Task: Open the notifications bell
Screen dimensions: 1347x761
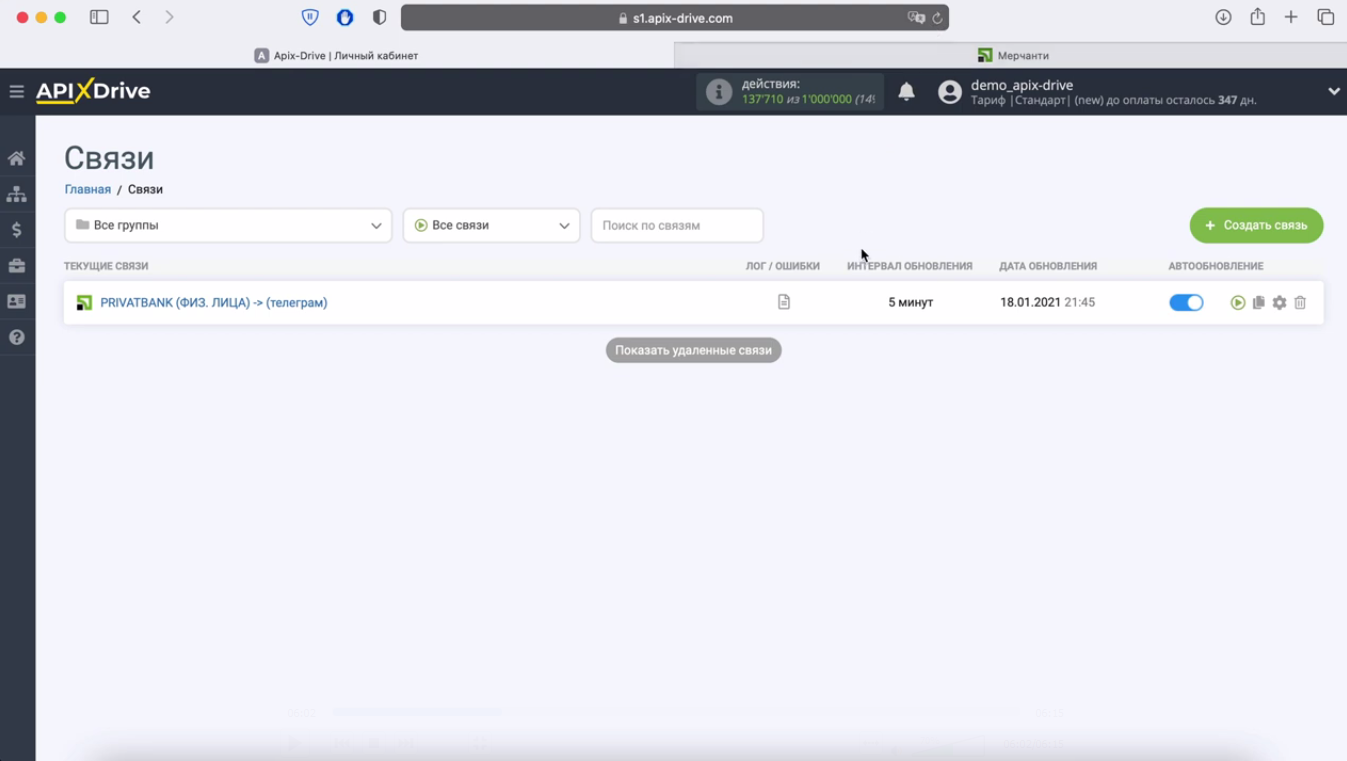Action: (906, 92)
